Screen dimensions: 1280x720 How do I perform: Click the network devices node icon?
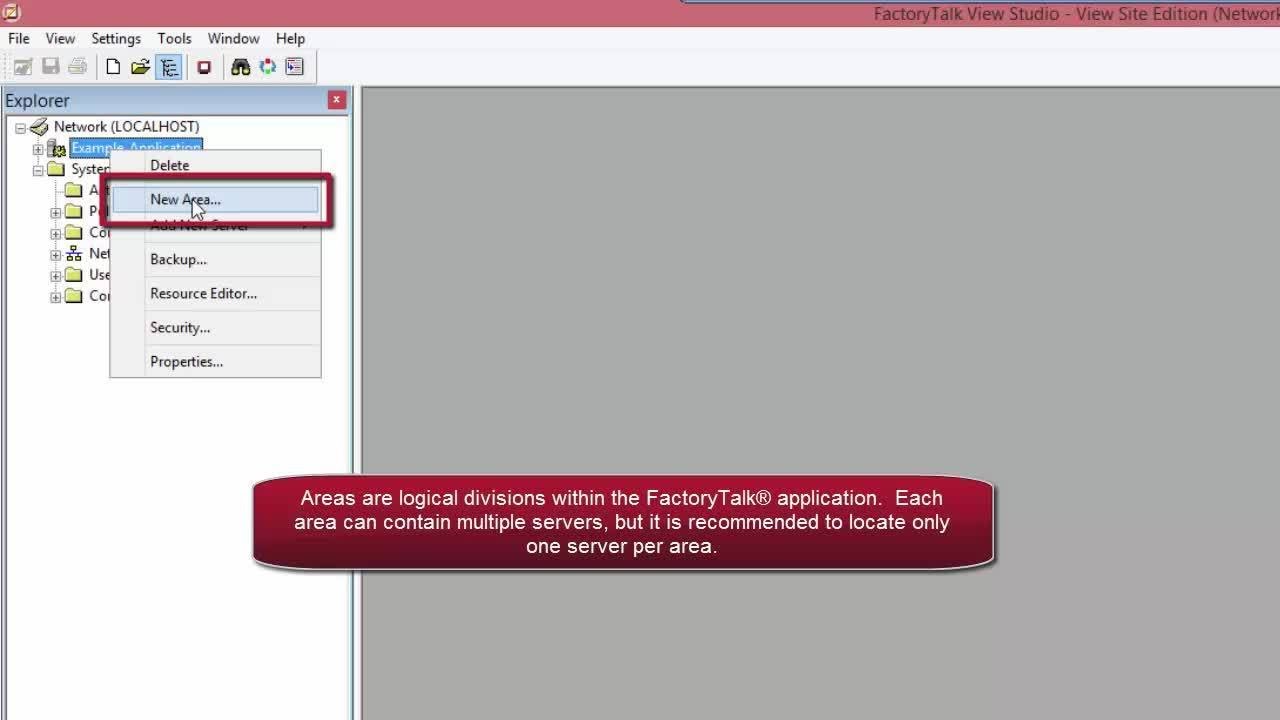[x=73, y=253]
